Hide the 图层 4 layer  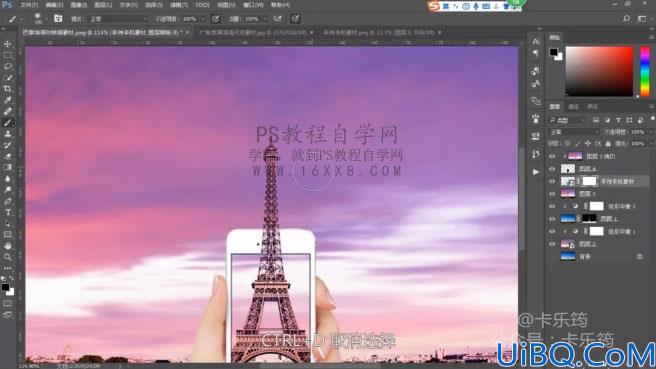[552, 169]
